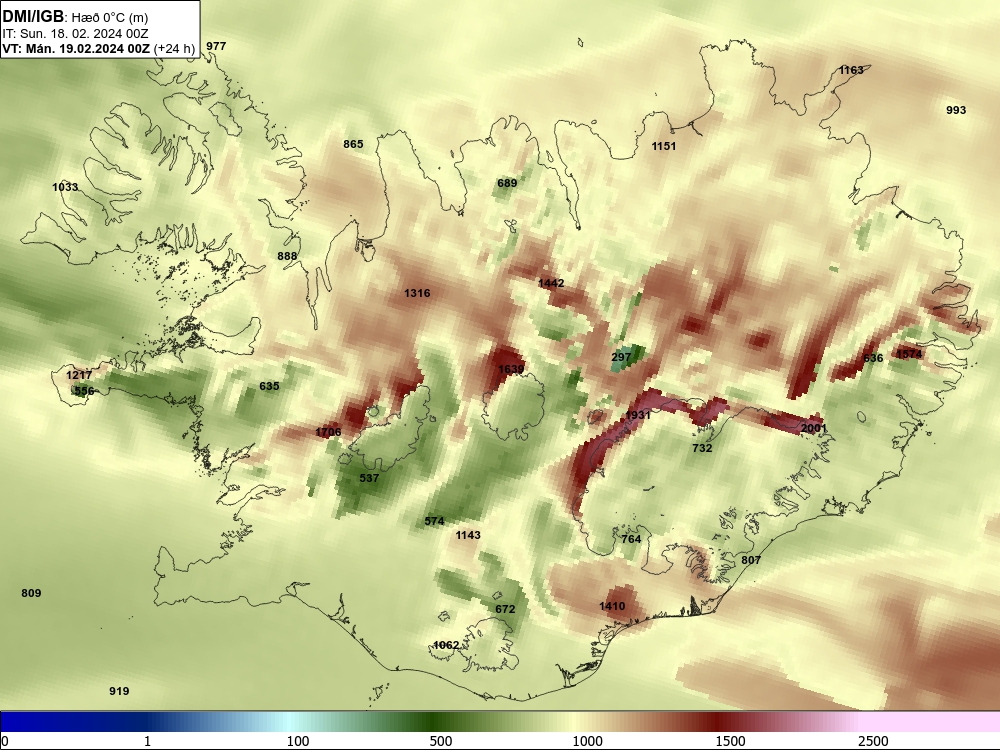Click the 100 label on the color scale
The width and height of the screenshot is (1000, 750).
pyautogui.click(x=298, y=741)
